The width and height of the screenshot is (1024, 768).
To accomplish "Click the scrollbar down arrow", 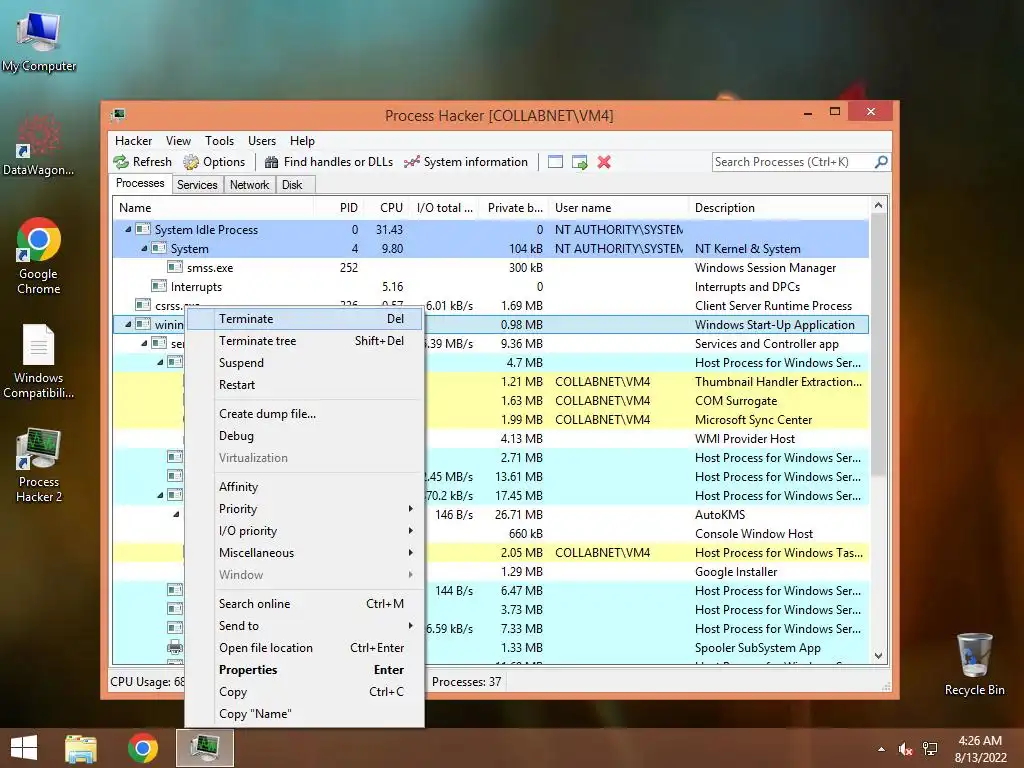I will (x=878, y=656).
